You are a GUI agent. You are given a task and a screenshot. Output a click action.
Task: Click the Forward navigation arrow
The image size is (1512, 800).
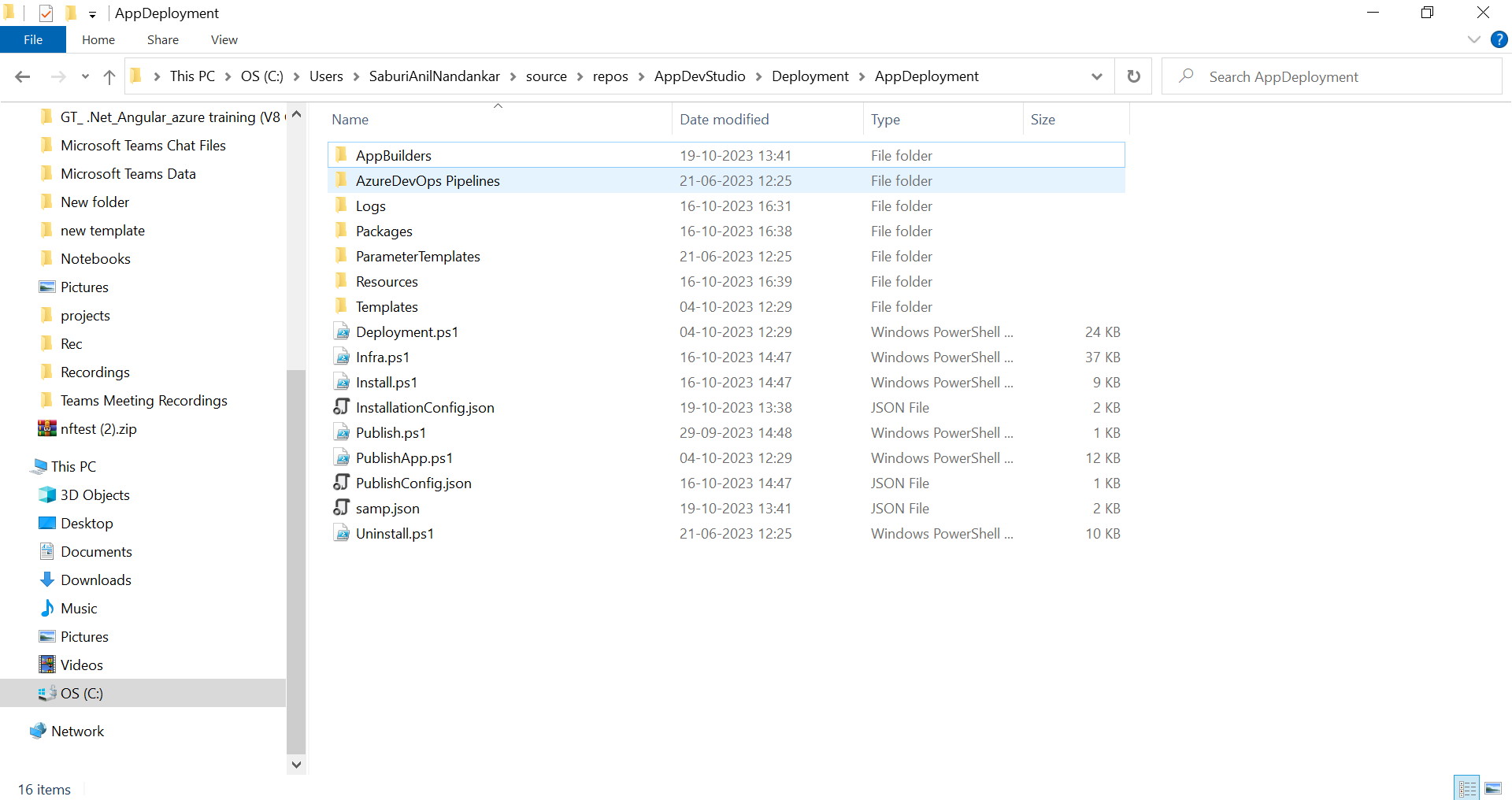[x=57, y=76]
